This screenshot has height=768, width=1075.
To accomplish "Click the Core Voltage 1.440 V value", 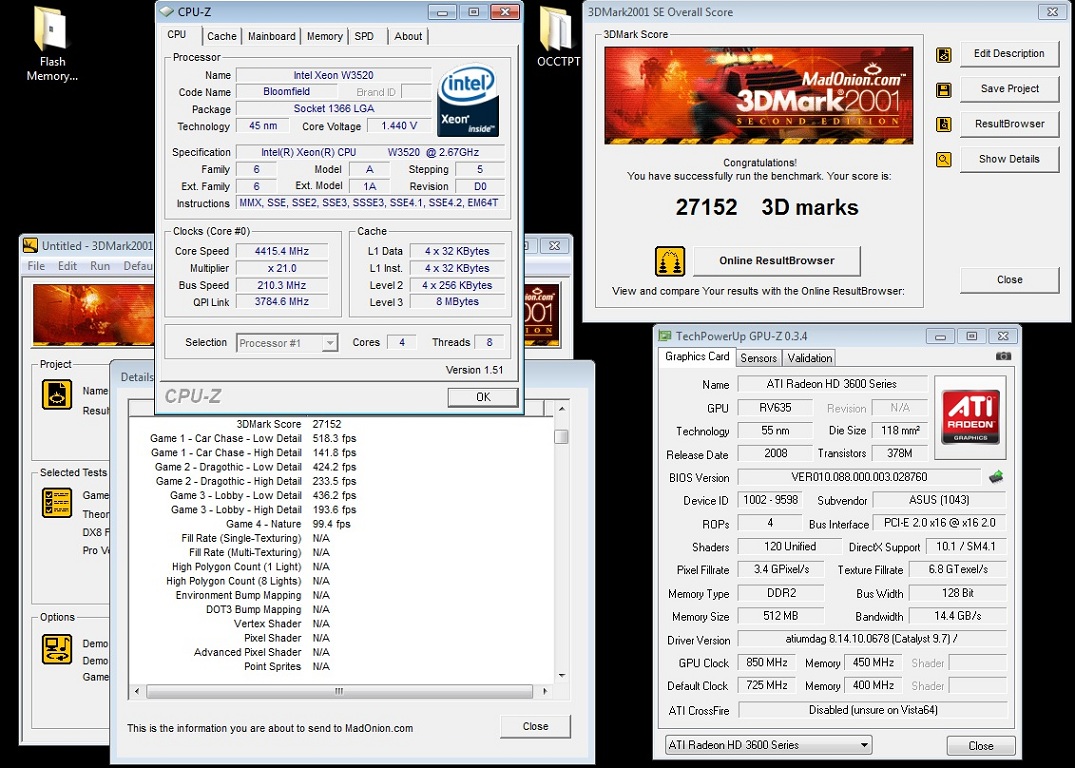I will pyautogui.click(x=399, y=126).
